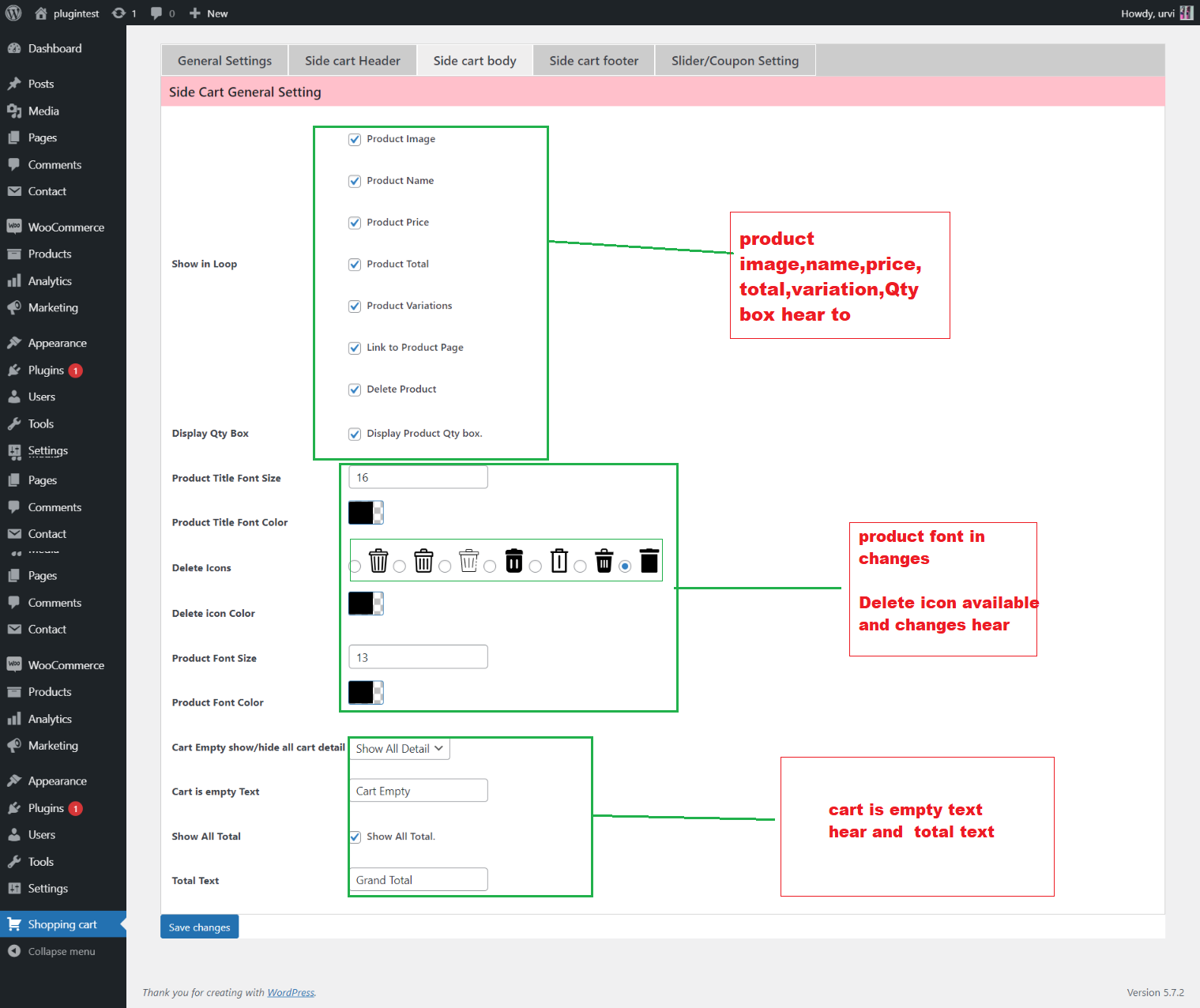Open the updates icon in admin bar
The width and height of the screenshot is (1200, 1008).
click(119, 13)
